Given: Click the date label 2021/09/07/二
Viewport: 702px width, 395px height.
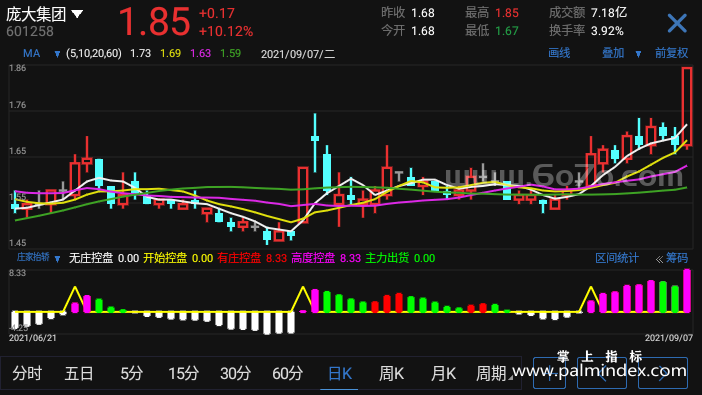Looking at the screenshot, I should click(298, 54).
